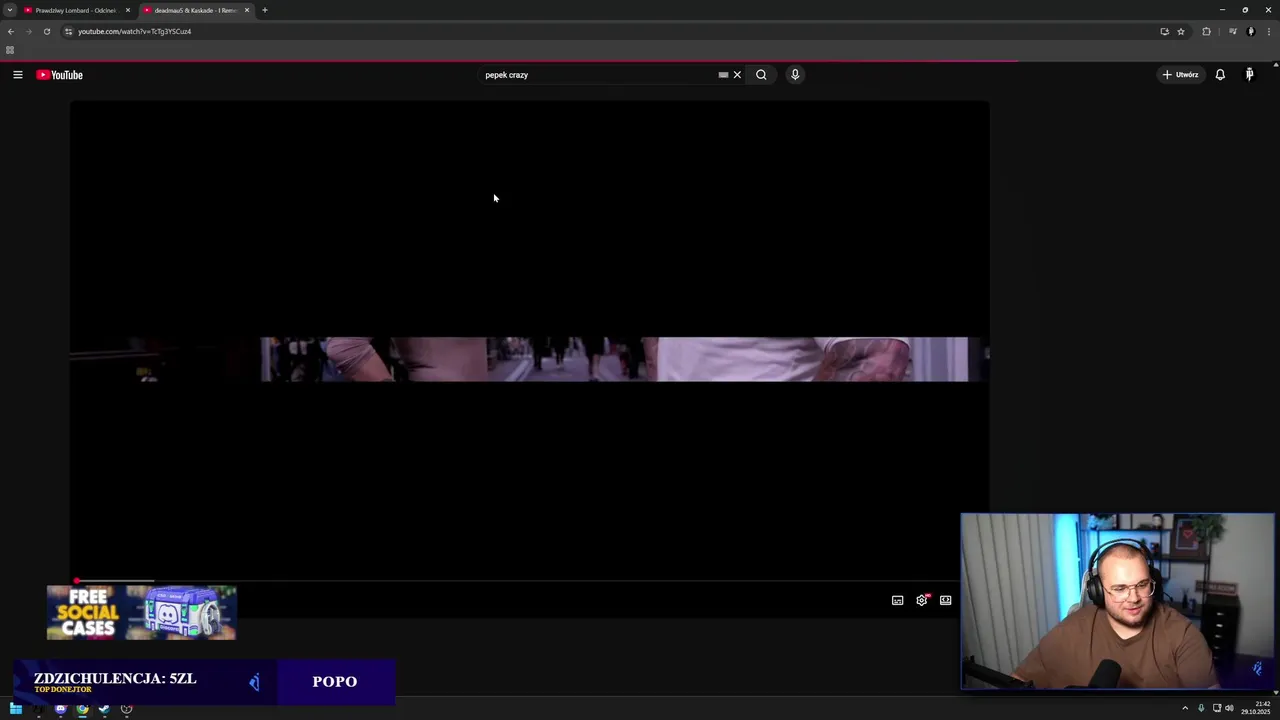
Task: Click the Utwórz create button
Action: [x=1180, y=75]
